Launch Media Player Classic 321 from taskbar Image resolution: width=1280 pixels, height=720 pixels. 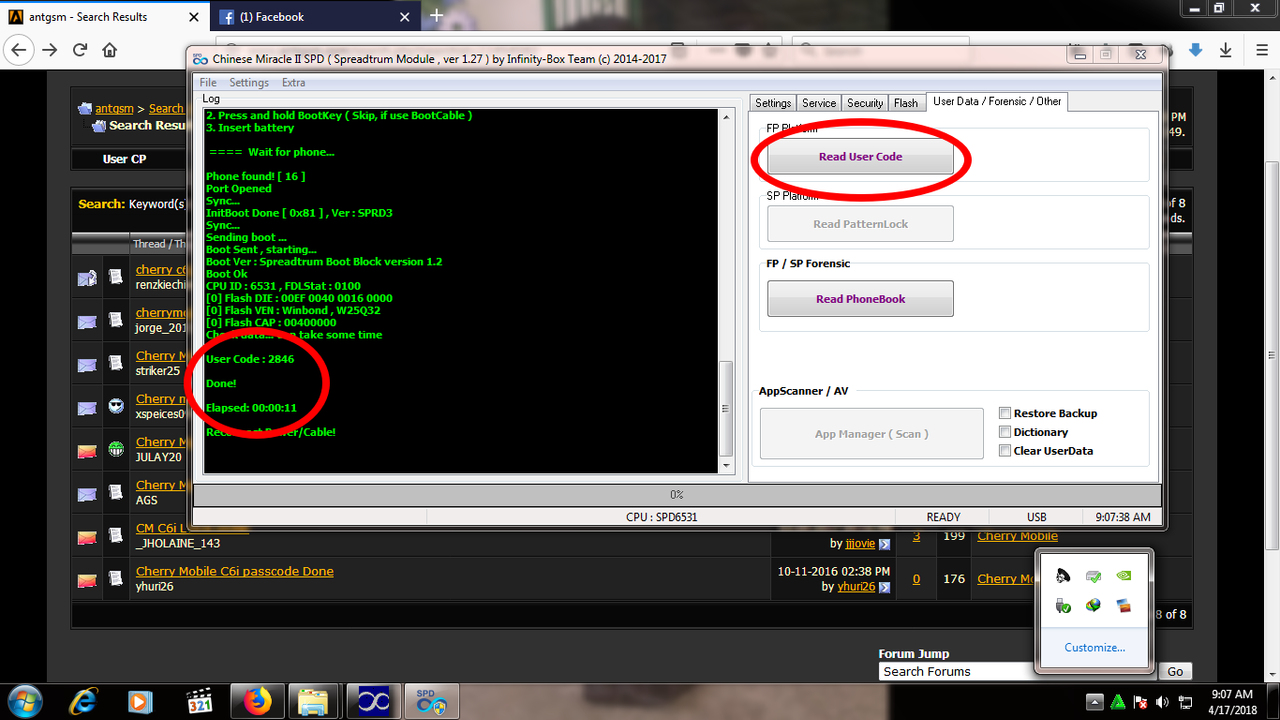(x=199, y=701)
